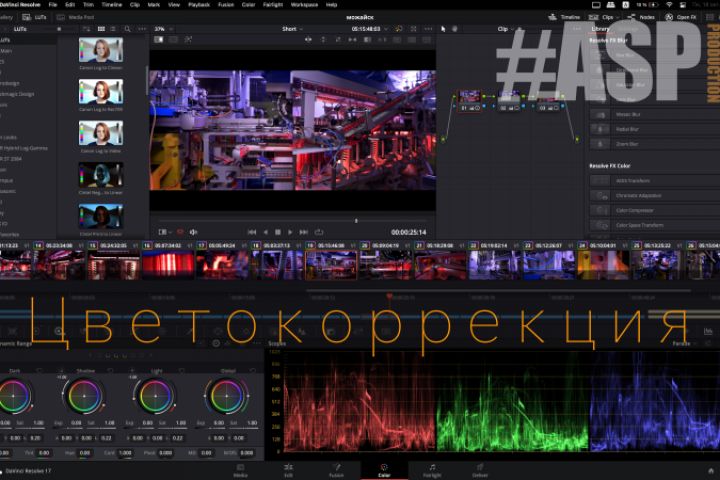This screenshot has height=480, width=720.
Task: Click the Shadow color wheel center
Action: click(84, 396)
